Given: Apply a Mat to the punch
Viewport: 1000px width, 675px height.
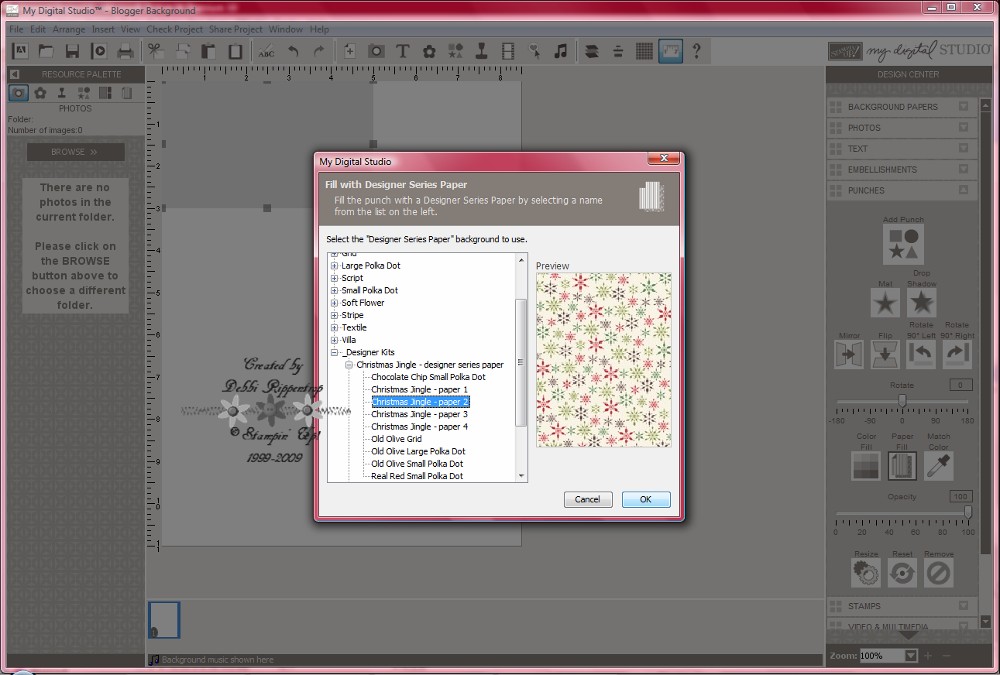Looking at the screenshot, I should click(885, 303).
